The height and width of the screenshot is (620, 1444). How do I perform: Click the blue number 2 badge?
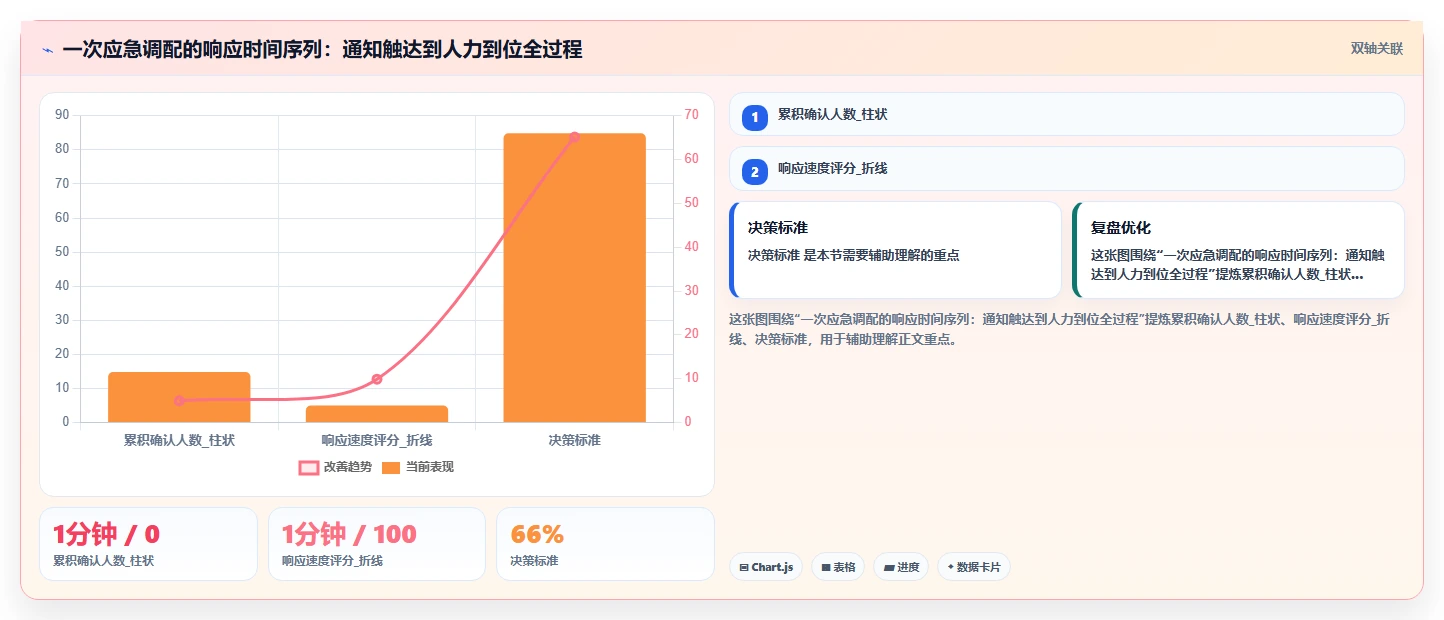[755, 172]
